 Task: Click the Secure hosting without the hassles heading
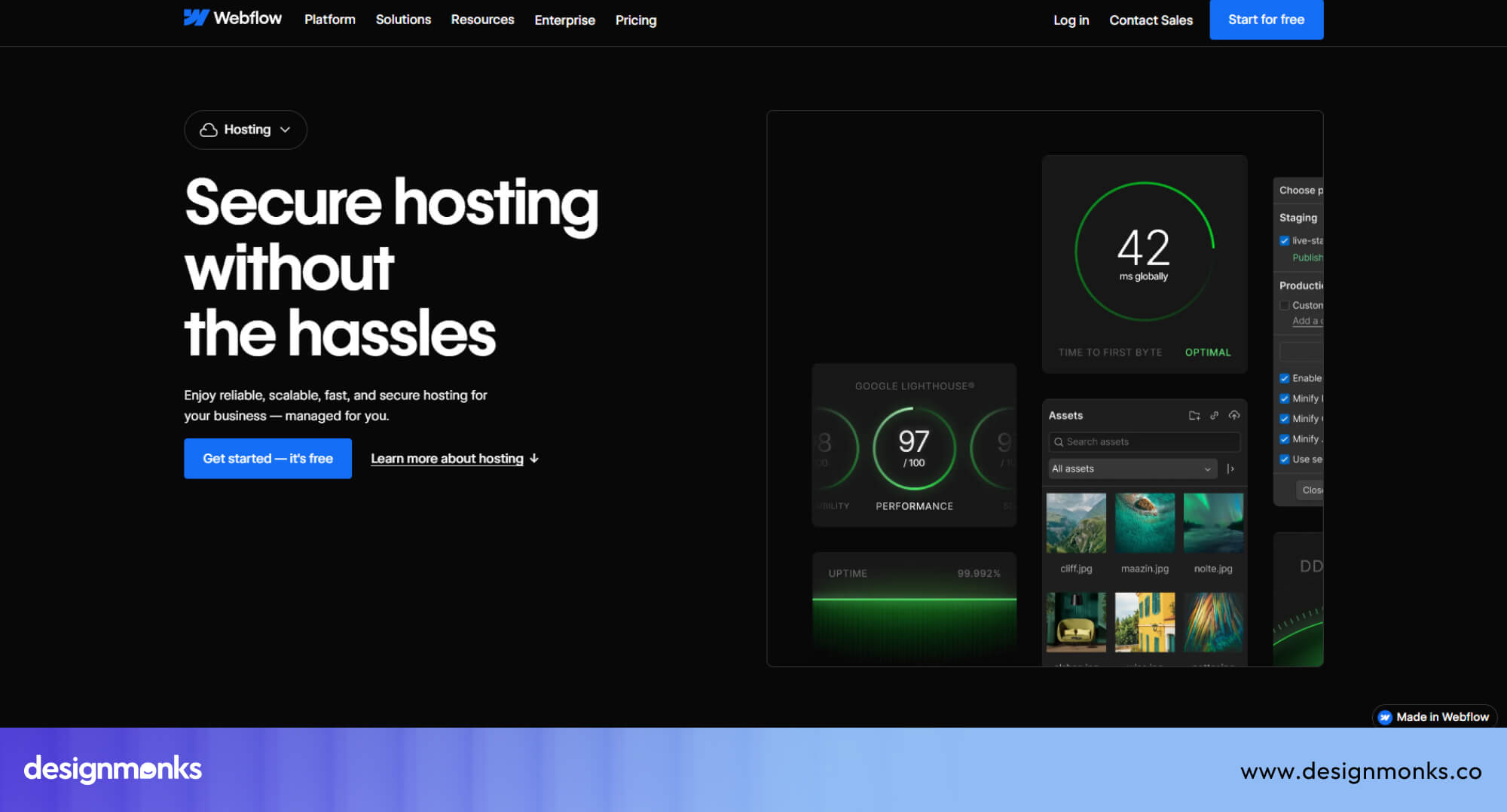point(392,267)
